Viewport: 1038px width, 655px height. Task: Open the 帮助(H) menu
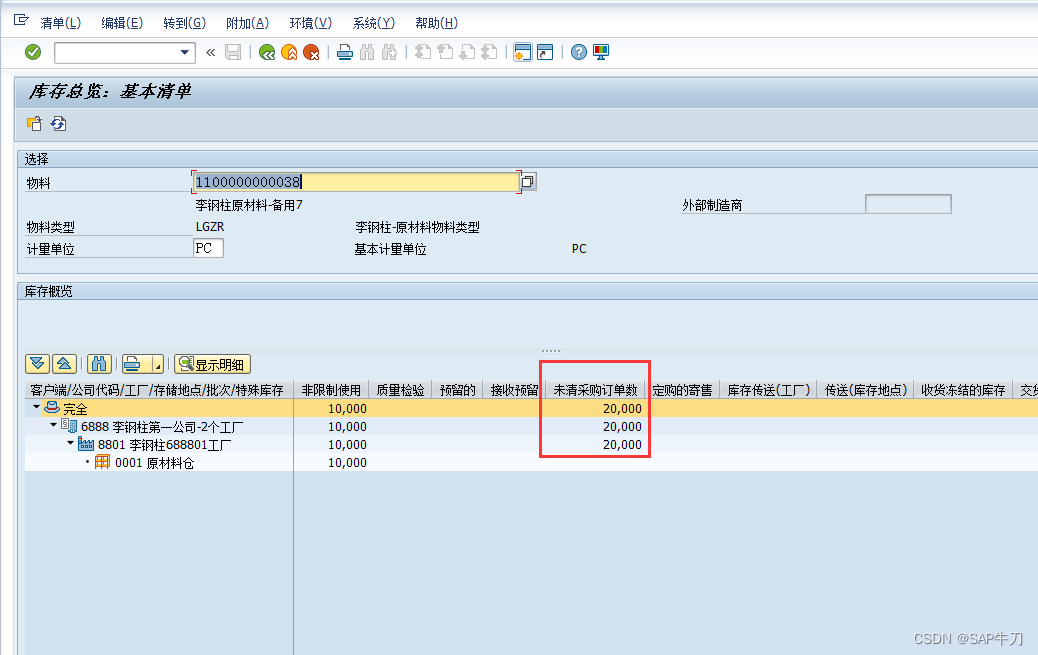(436, 23)
